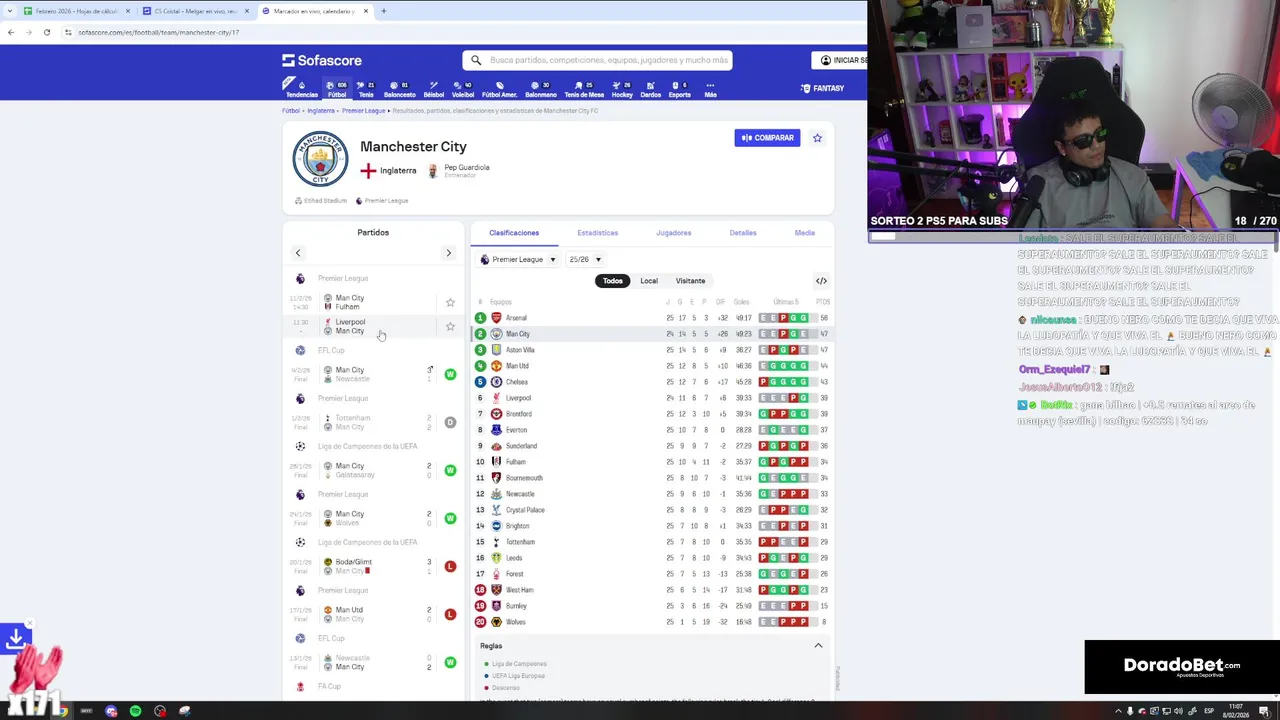Click the browser reload button
Viewport: 1280px width, 720px height.
(x=46, y=32)
